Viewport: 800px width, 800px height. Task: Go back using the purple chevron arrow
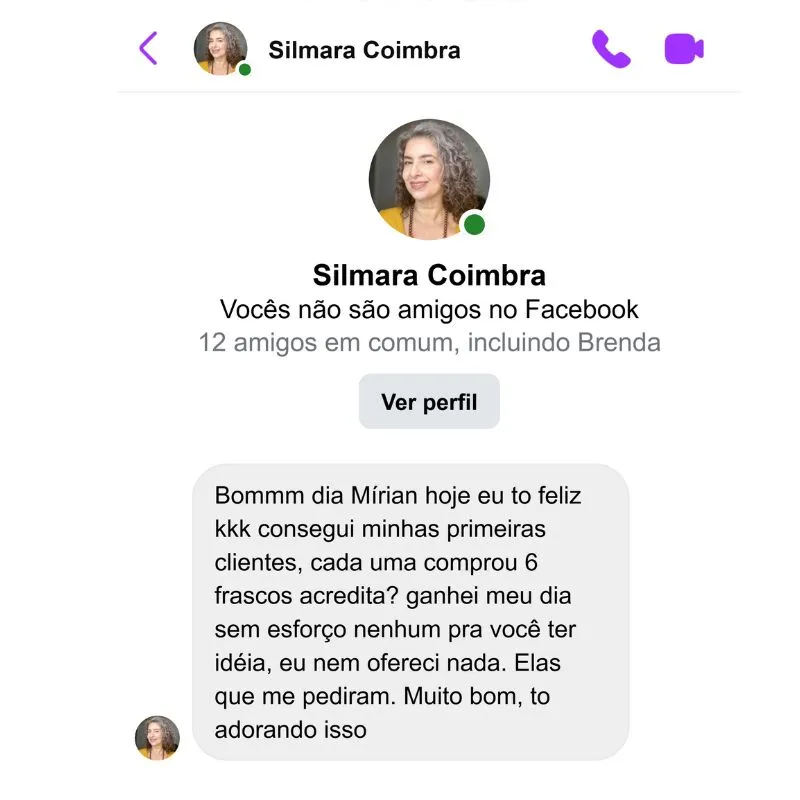coord(148,48)
